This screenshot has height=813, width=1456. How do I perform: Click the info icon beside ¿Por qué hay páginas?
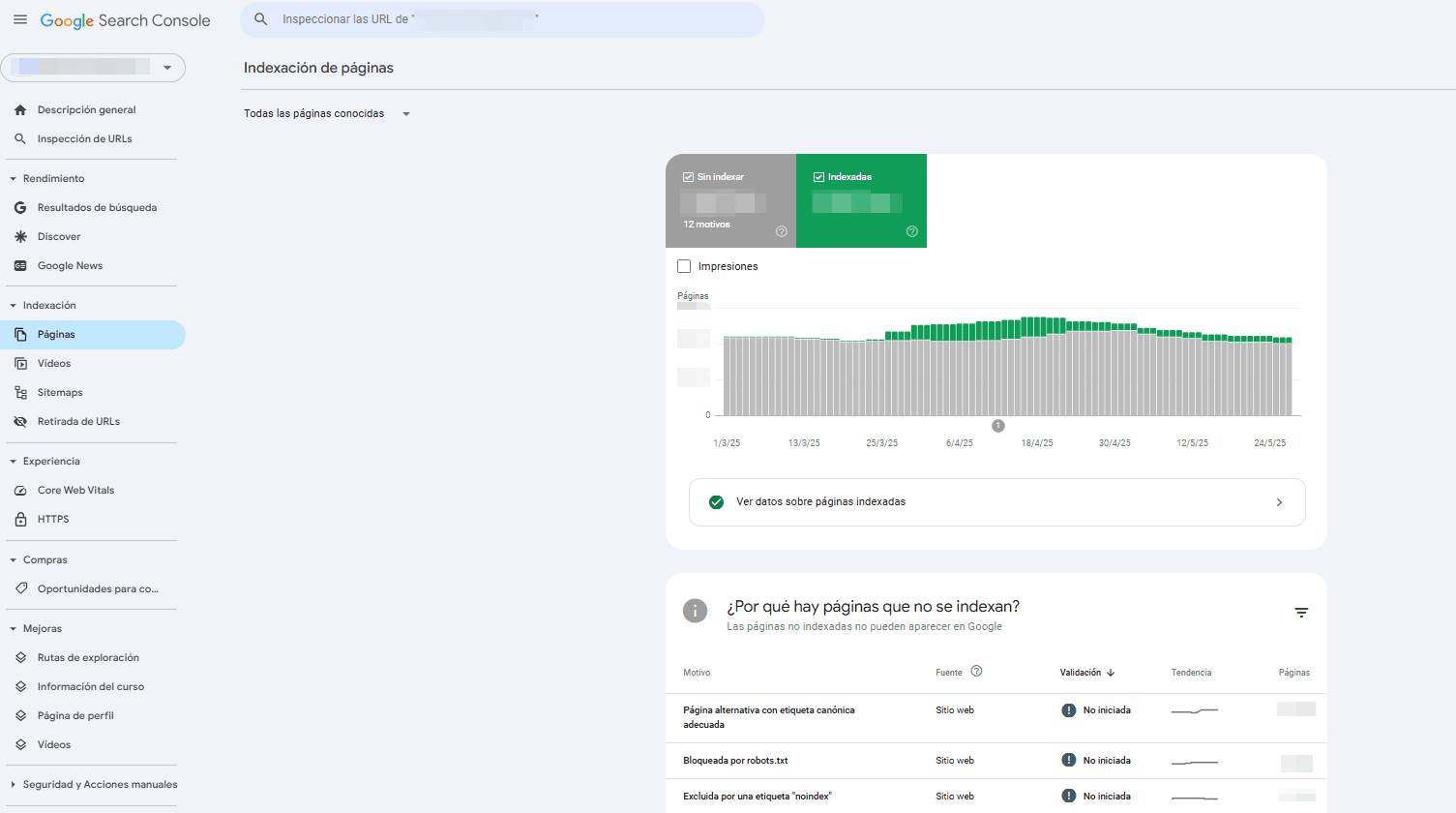(x=695, y=611)
